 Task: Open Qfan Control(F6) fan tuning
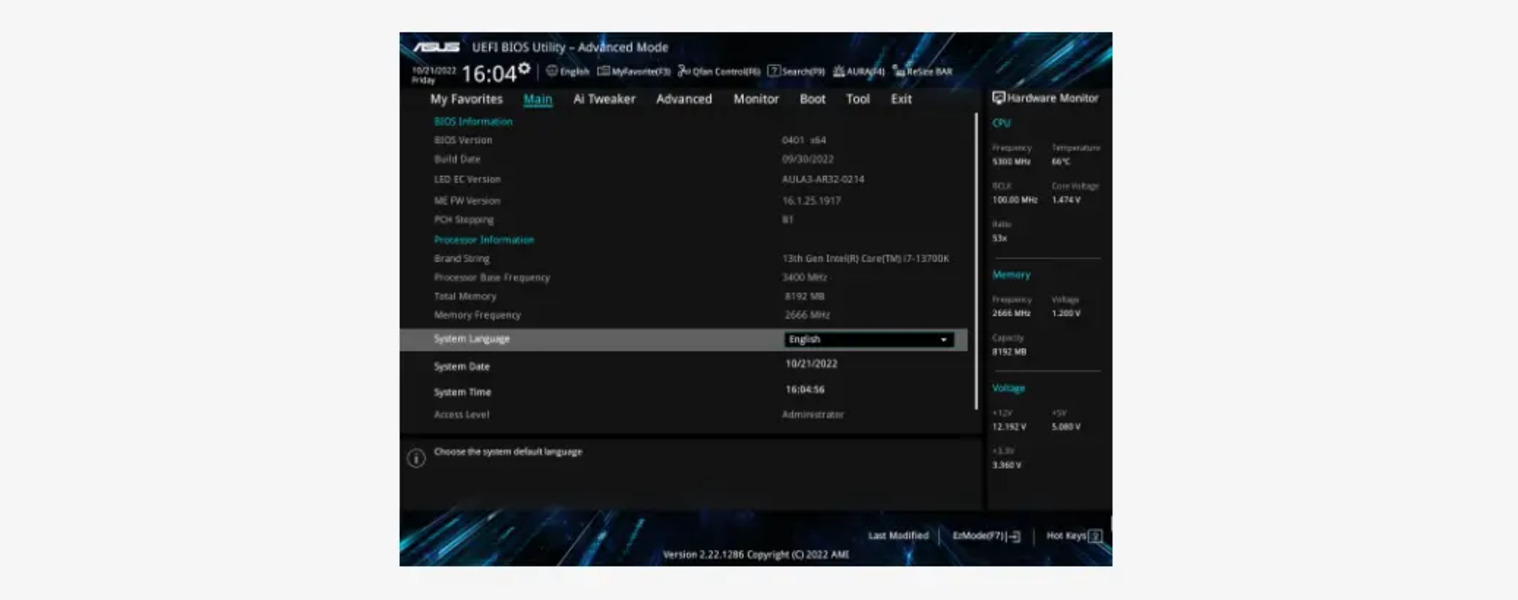point(719,72)
